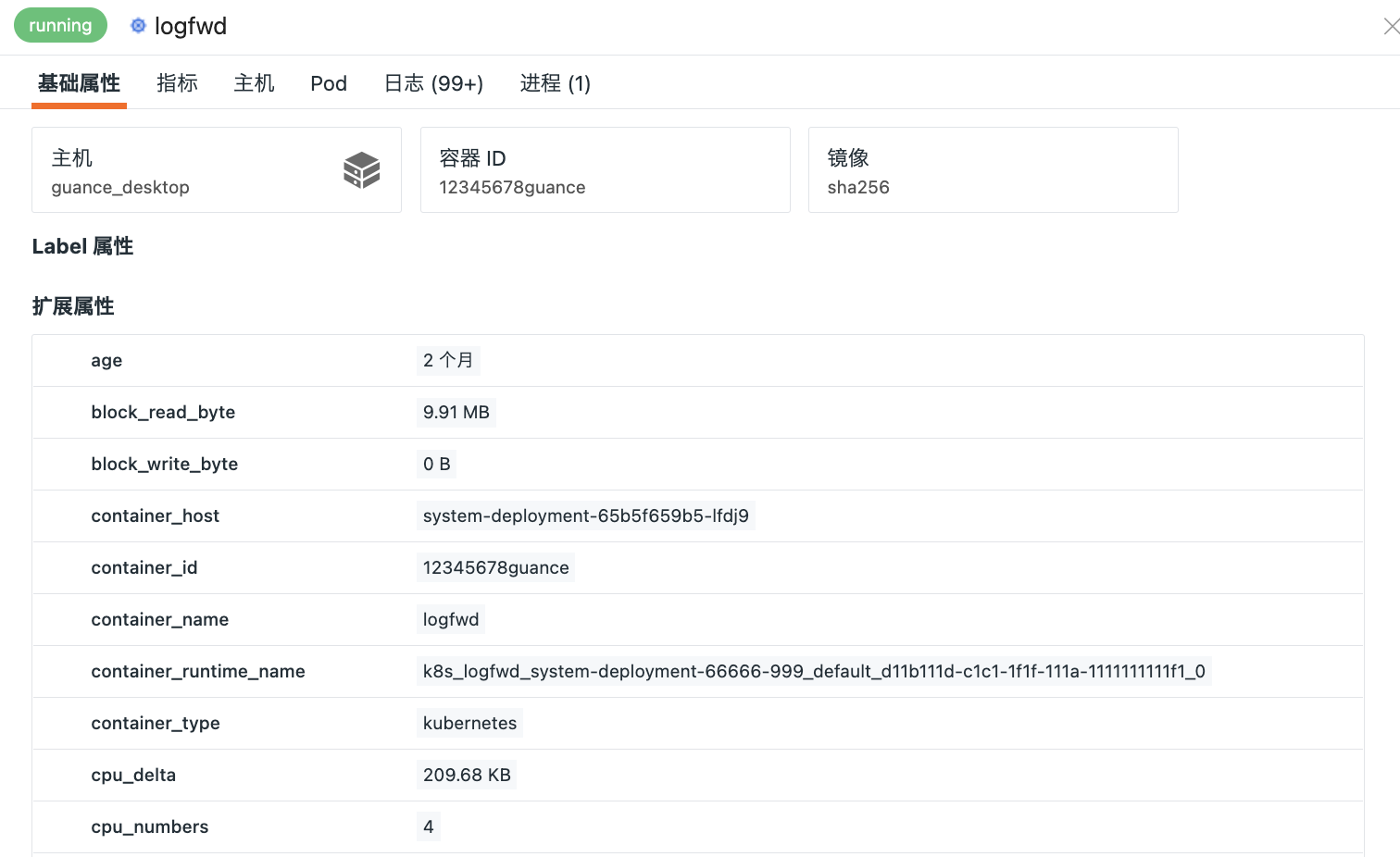This screenshot has height=857, width=1400.
Task: Click the cpu_delta value 209.68 KB
Action: click(x=467, y=775)
